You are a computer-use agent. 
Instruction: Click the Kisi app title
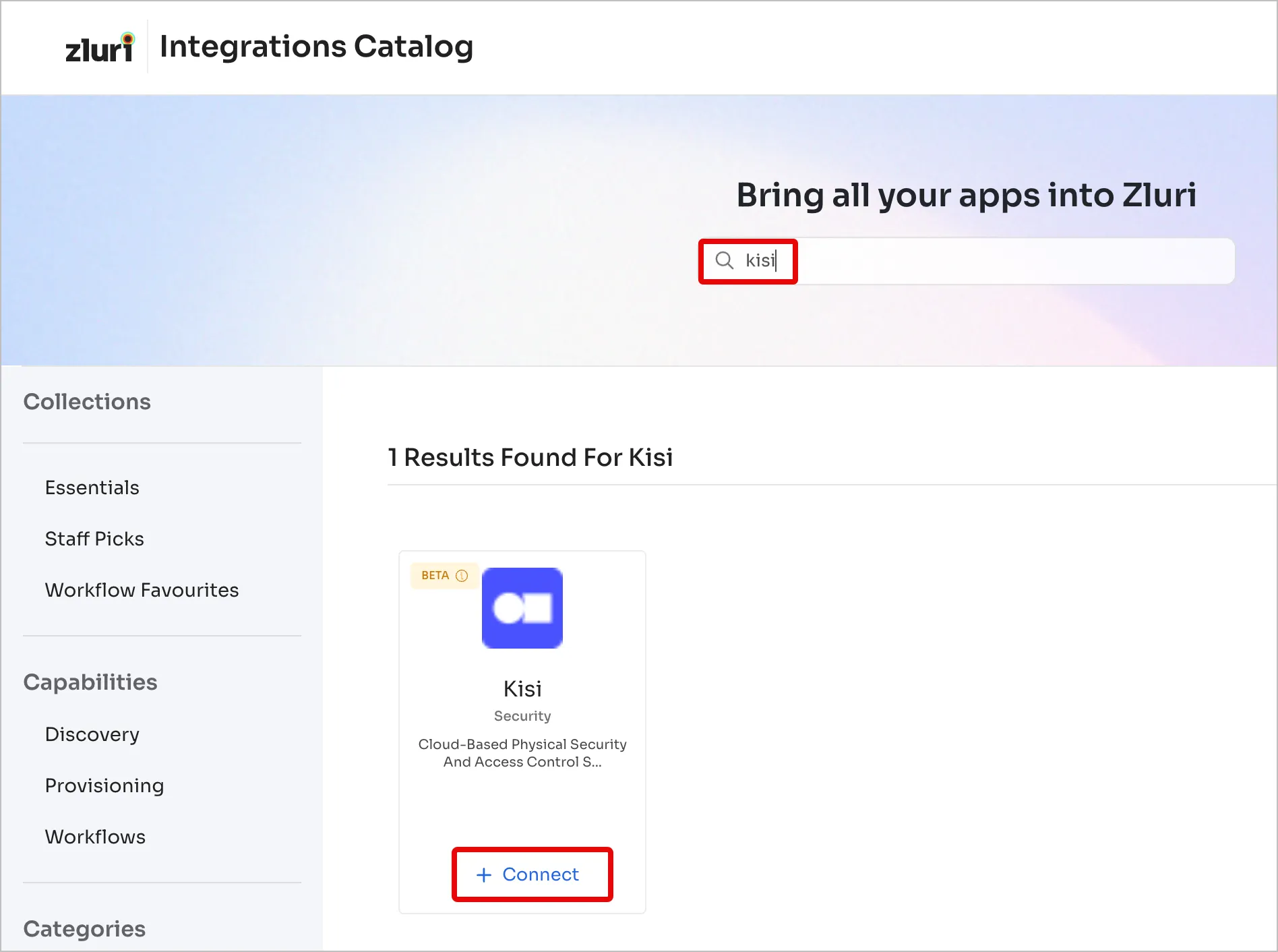[522, 689]
